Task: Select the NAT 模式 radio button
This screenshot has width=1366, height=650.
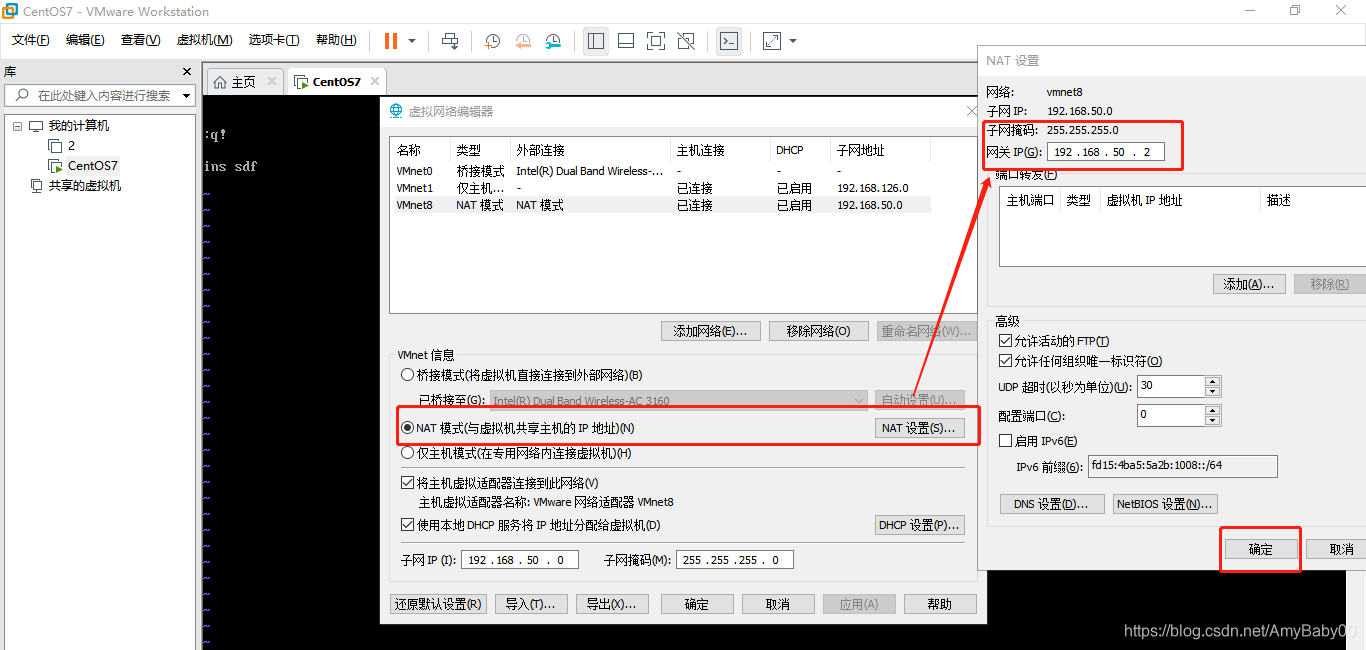Action: click(407, 428)
